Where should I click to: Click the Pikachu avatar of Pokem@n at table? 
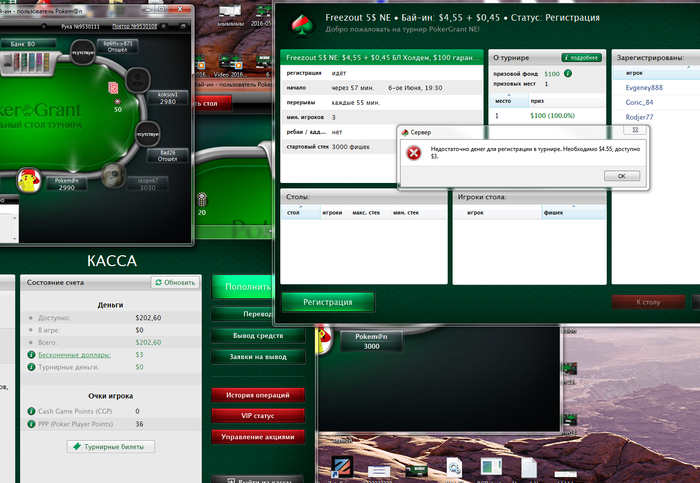point(29,181)
